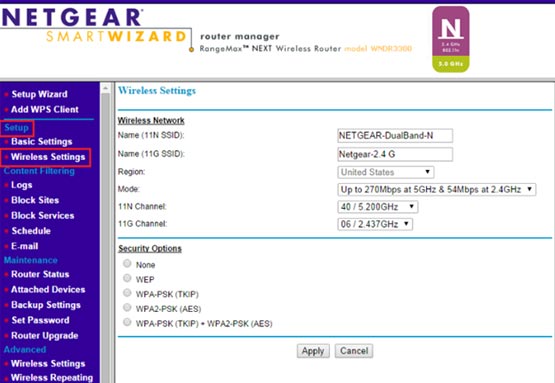Viewport: 555px width, 383px height.
Task: Open the Logs page
Action: (x=22, y=185)
